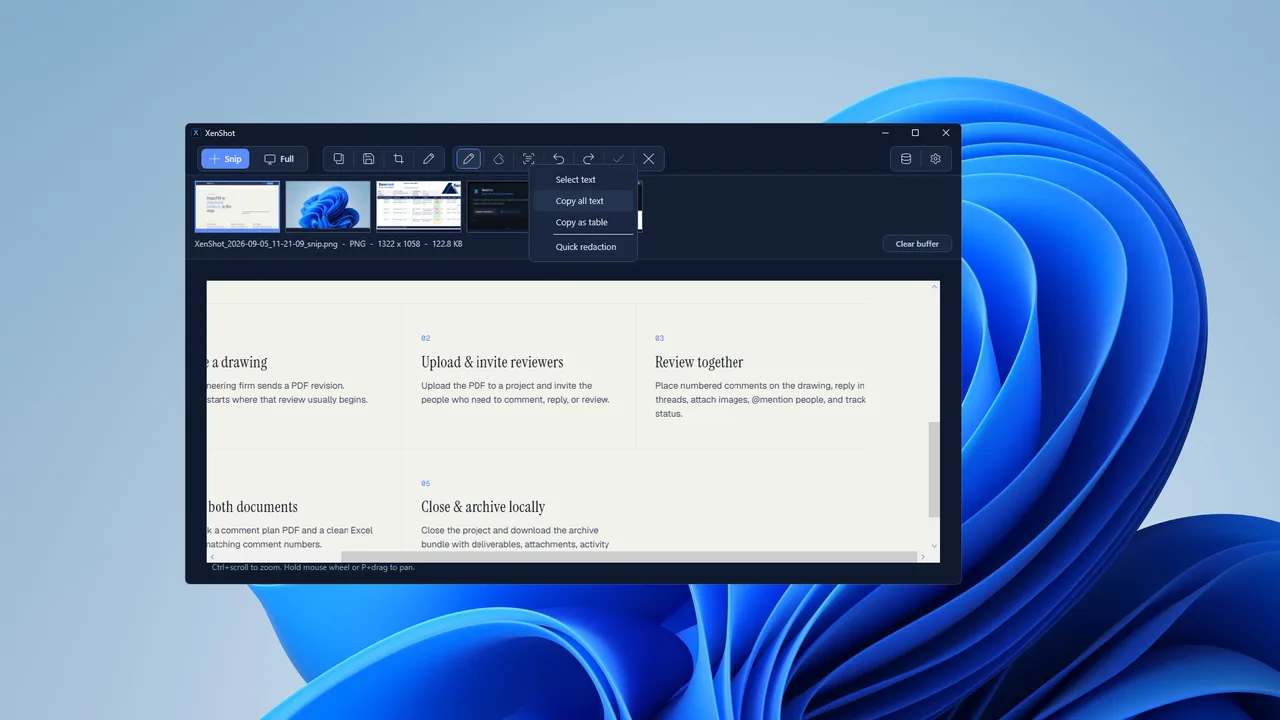The image size is (1280, 720).
Task: Select the eraser tool
Action: point(498,159)
